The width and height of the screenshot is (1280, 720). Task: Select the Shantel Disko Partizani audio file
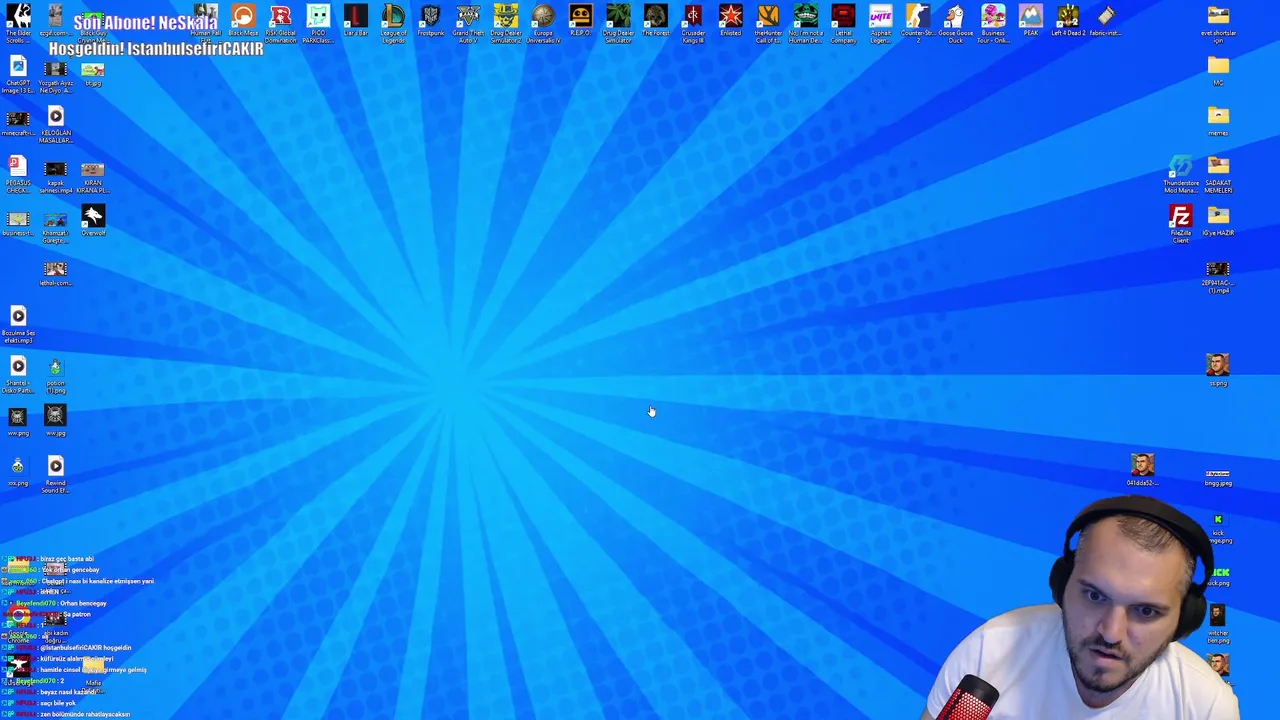(x=18, y=374)
